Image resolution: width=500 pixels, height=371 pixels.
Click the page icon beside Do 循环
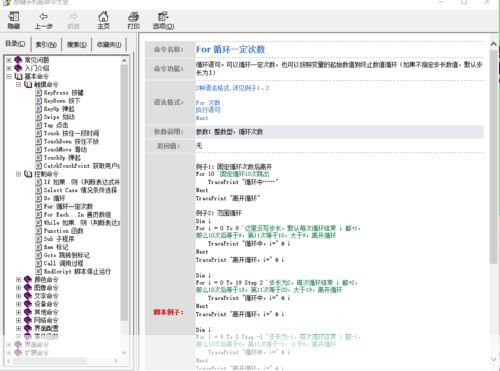pyautogui.click(x=39, y=198)
